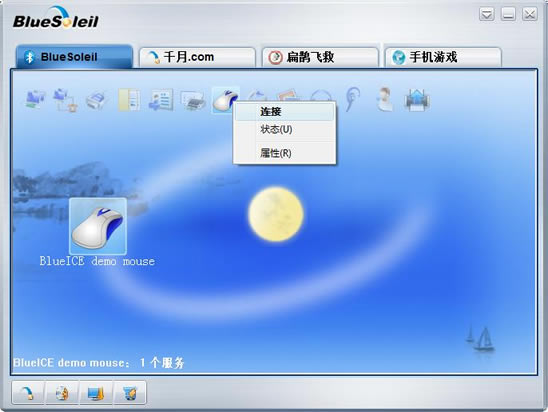Viewport: 548px width, 412px height.
Task: Select the fax machine service icon
Action: coord(96,100)
